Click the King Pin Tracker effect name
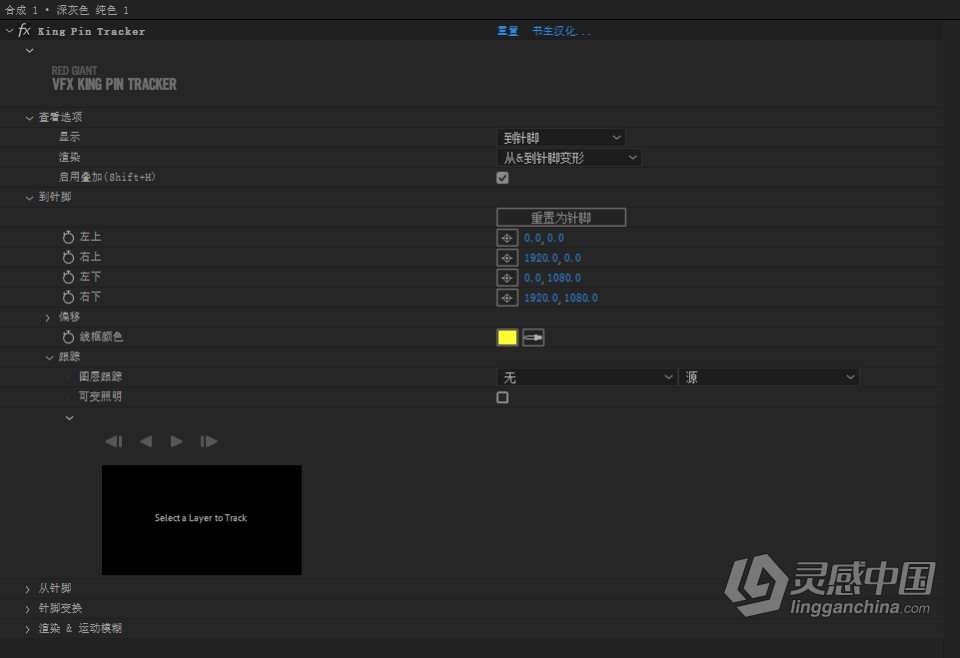The height and width of the screenshot is (658, 960). (91, 31)
